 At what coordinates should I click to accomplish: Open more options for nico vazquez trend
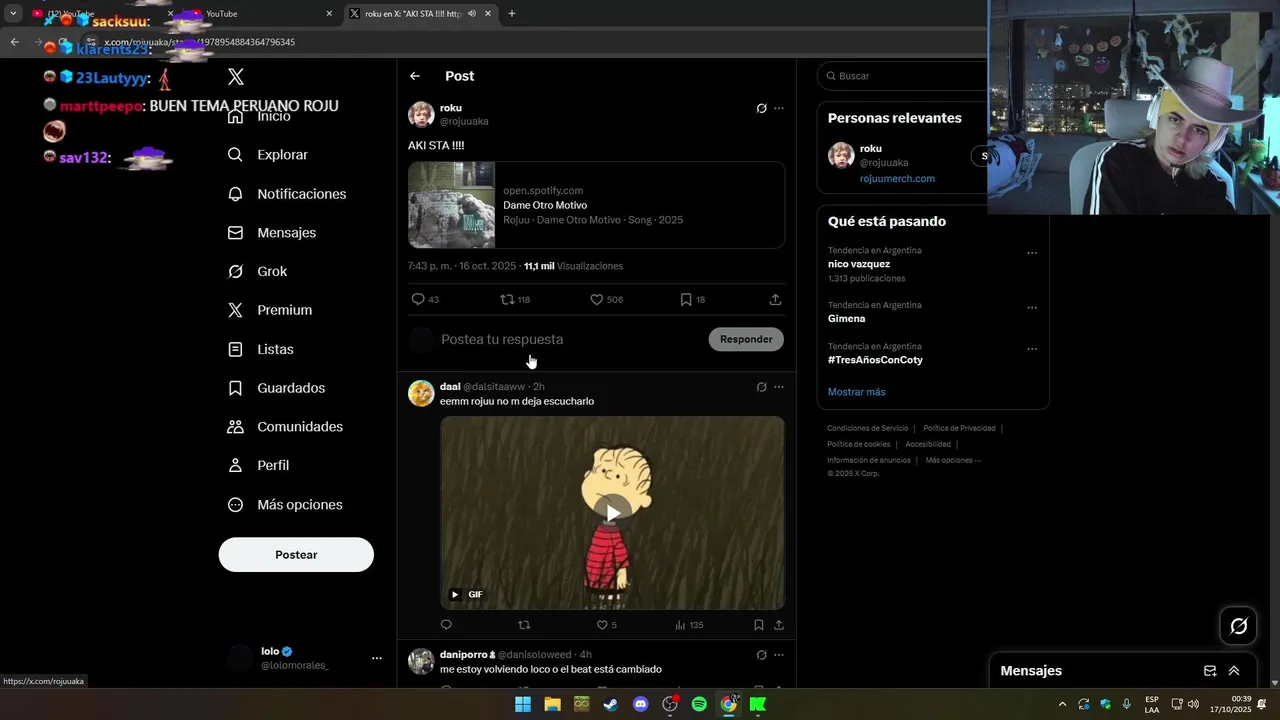(x=1032, y=253)
